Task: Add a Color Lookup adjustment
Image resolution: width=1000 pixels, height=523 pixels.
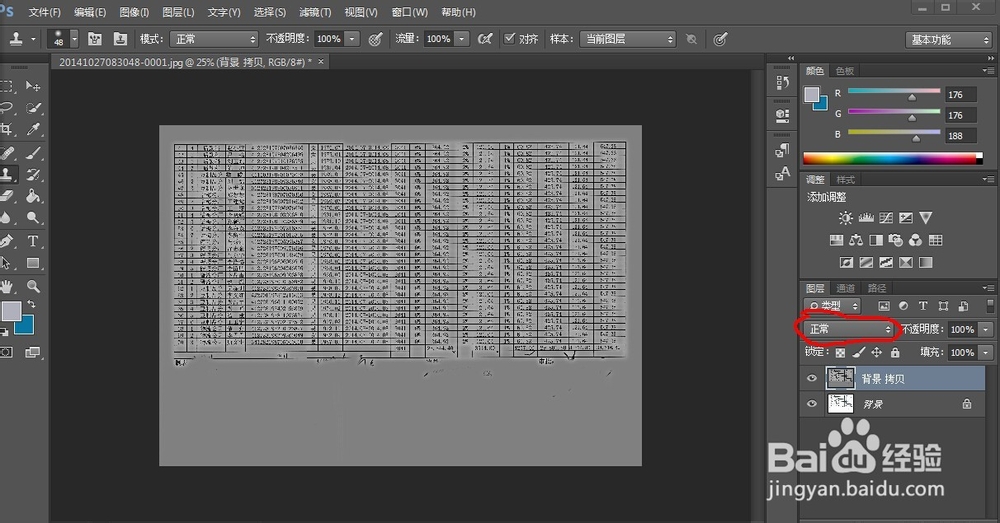Action: (x=936, y=240)
